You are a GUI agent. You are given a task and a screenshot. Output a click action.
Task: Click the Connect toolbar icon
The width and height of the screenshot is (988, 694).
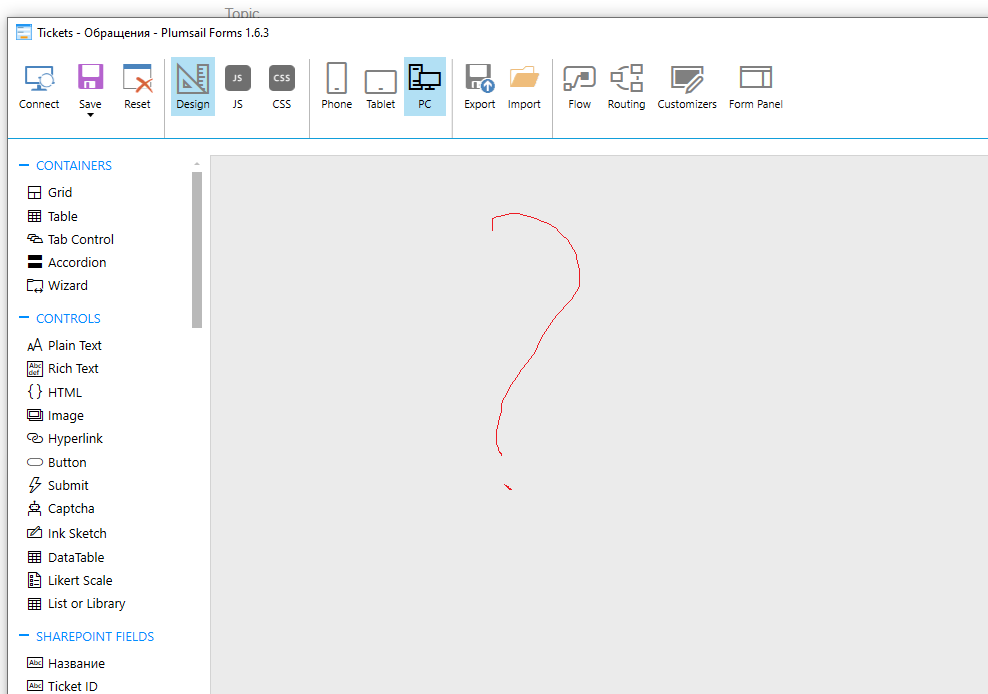pos(39,87)
